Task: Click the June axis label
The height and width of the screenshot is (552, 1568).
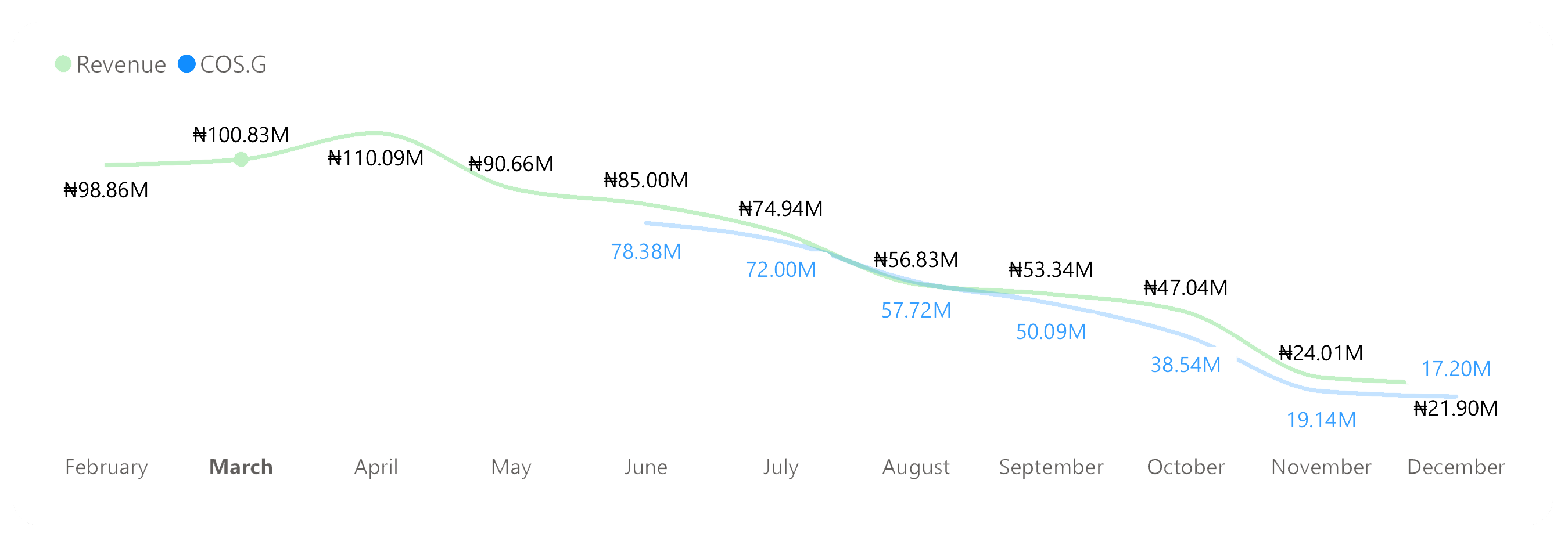Action: coord(646,467)
